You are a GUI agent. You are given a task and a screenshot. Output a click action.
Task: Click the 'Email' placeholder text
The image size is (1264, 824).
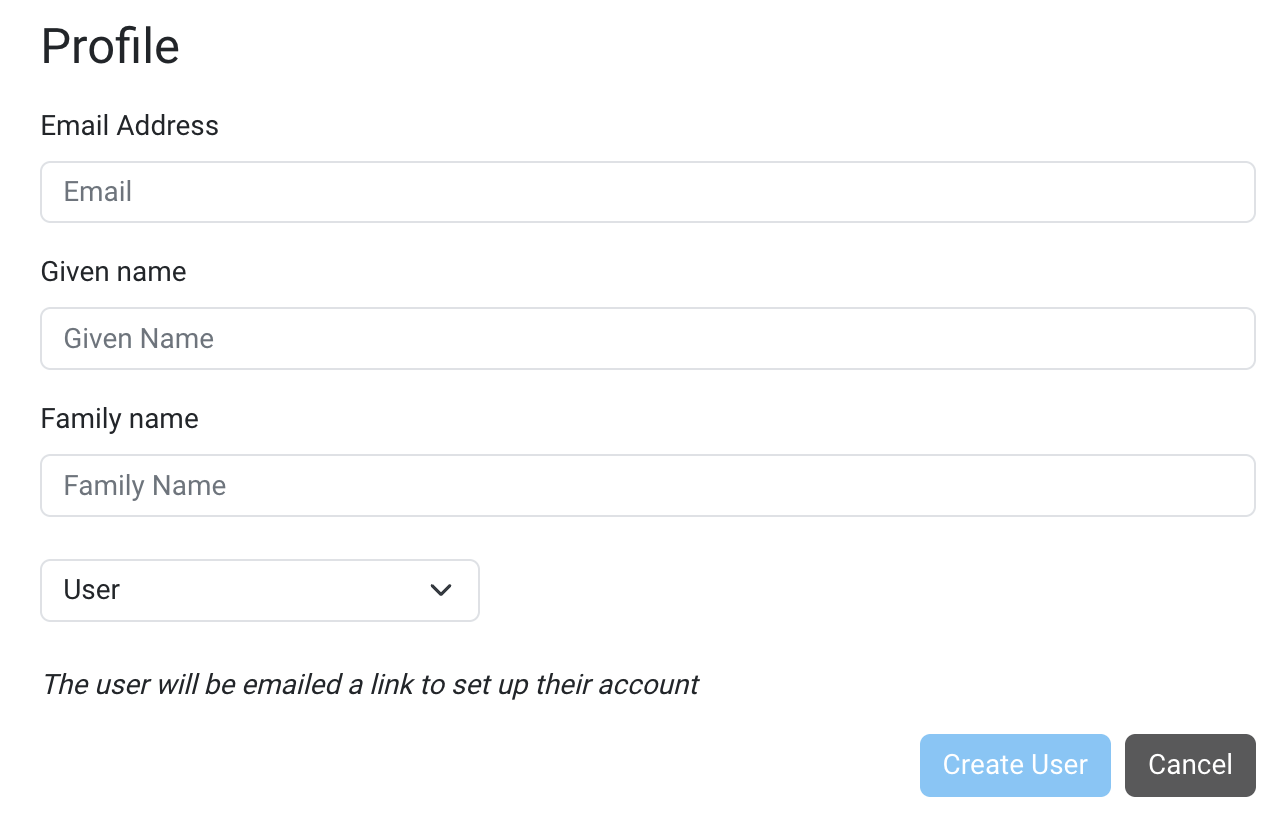(x=98, y=192)
